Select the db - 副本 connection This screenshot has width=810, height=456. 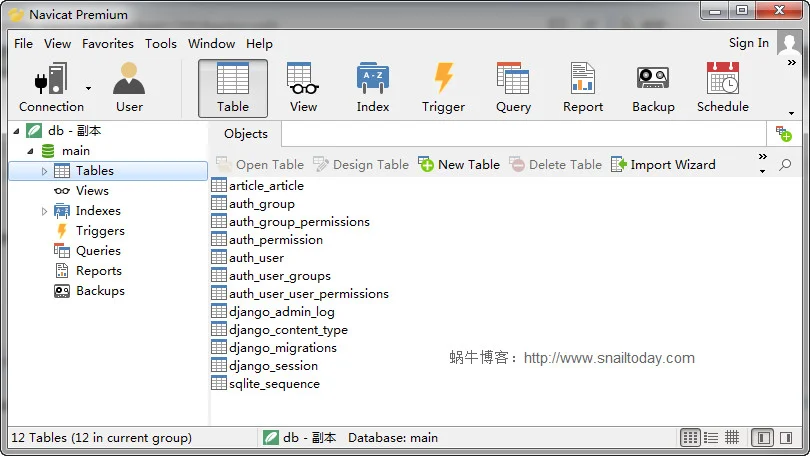pos(74,131)
